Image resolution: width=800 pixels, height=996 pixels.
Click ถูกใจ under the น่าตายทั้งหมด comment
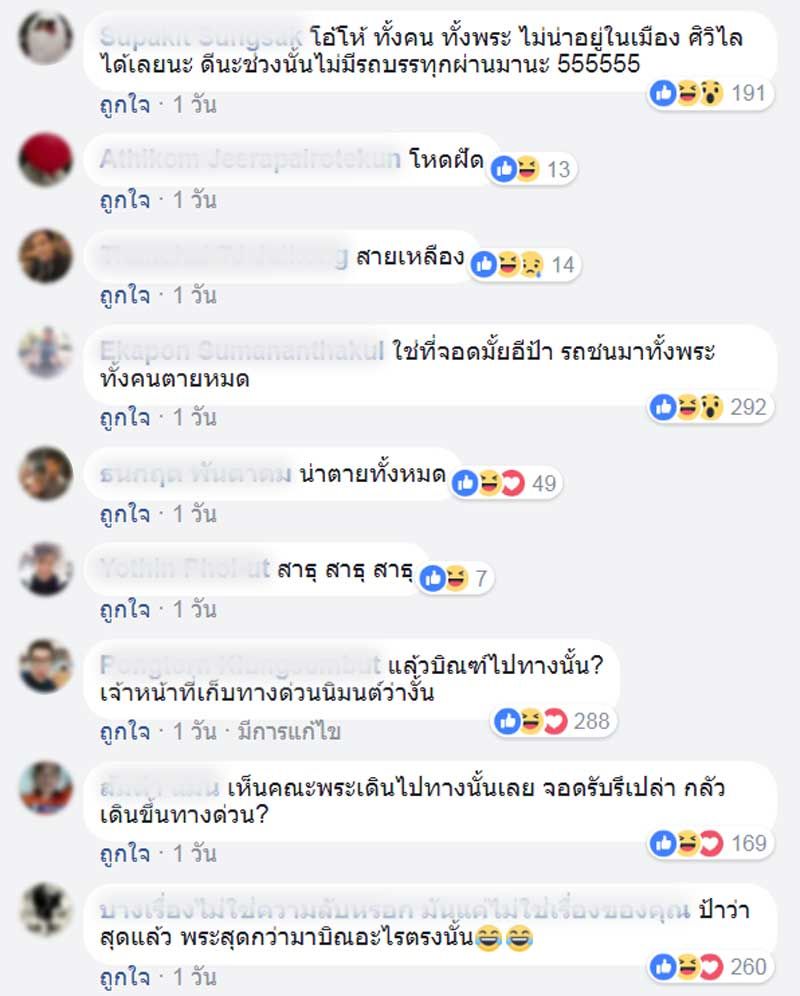[125, 514]
